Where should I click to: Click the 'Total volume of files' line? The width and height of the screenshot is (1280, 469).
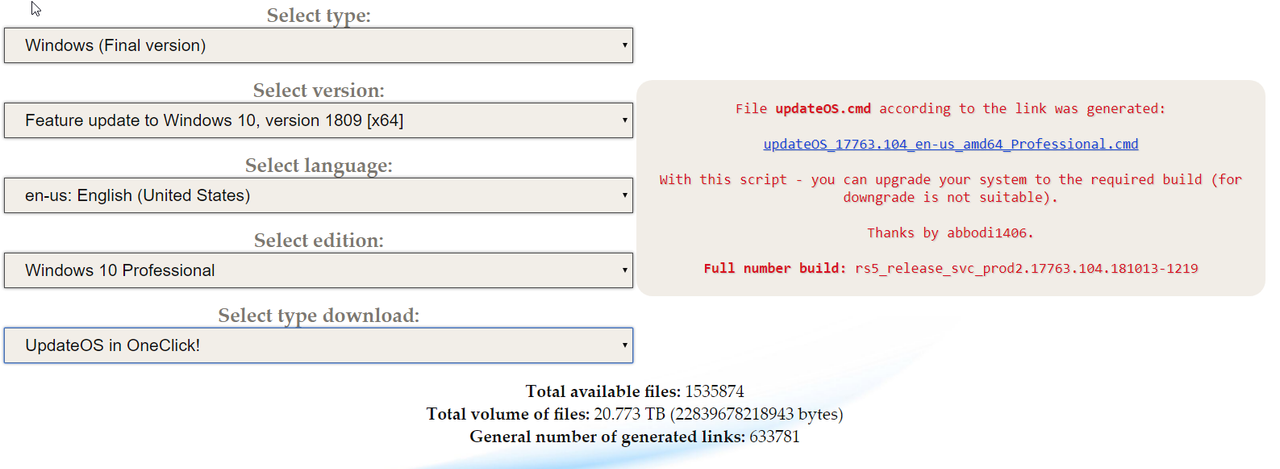(635, 414)
